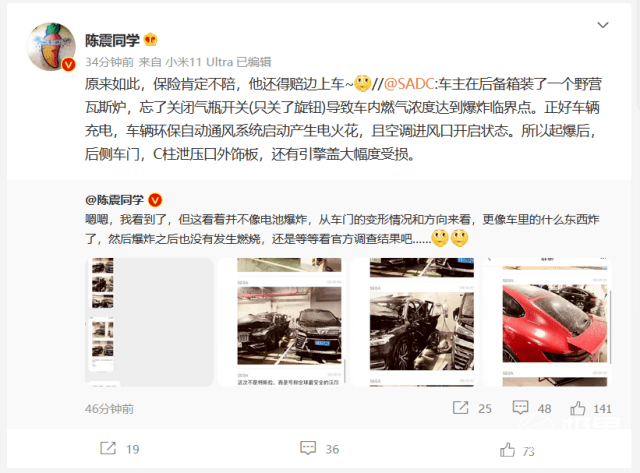Click the 小米11 Ultra source link

pos(199,62)
